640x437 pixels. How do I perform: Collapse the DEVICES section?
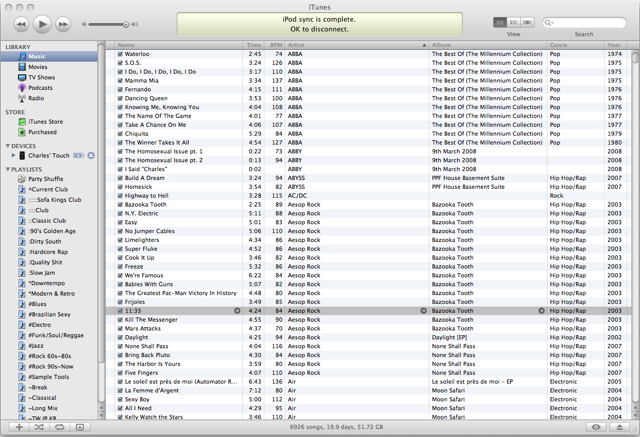[x=8, y=146]
